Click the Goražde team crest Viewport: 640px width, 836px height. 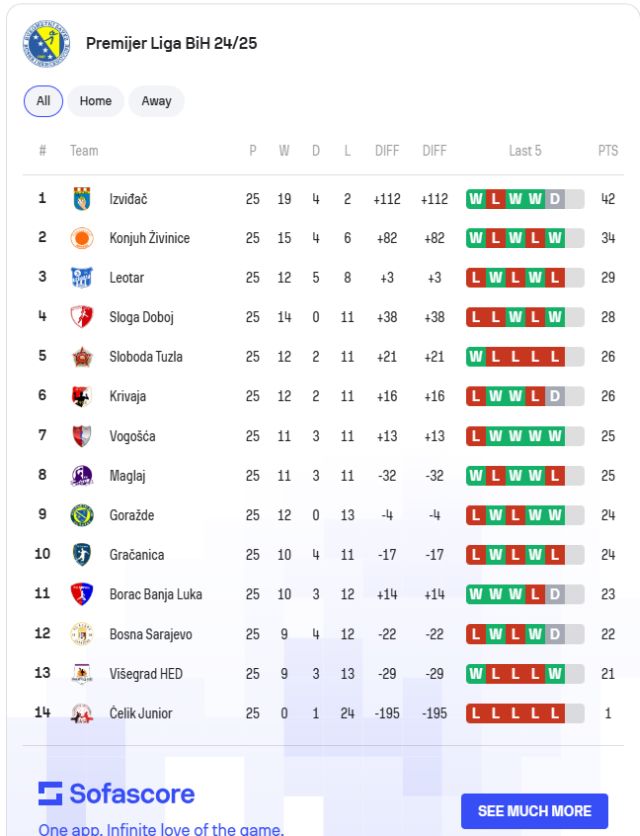[82, 515]
